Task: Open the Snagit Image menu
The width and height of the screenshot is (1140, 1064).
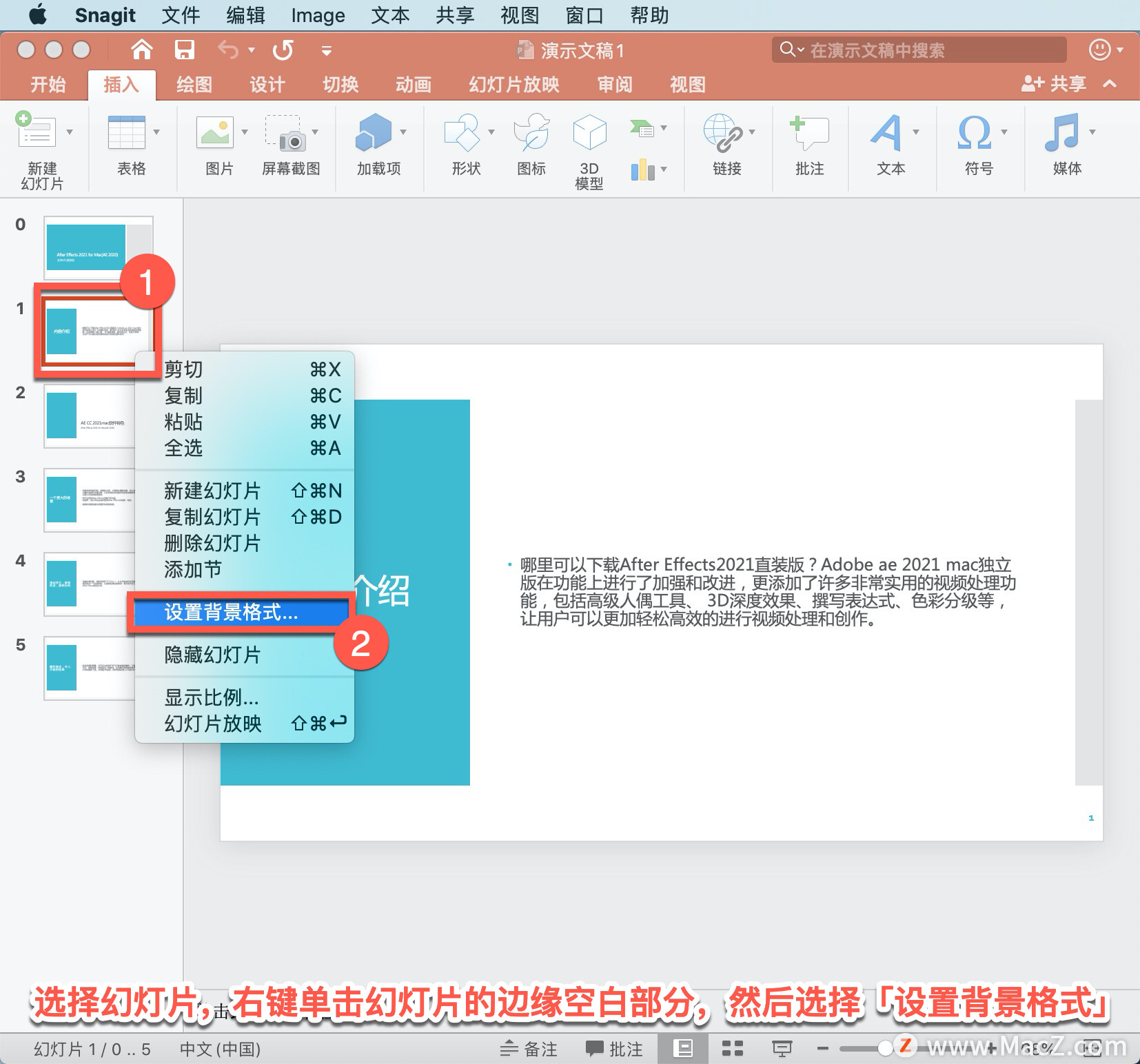Action: click(318, 15)
